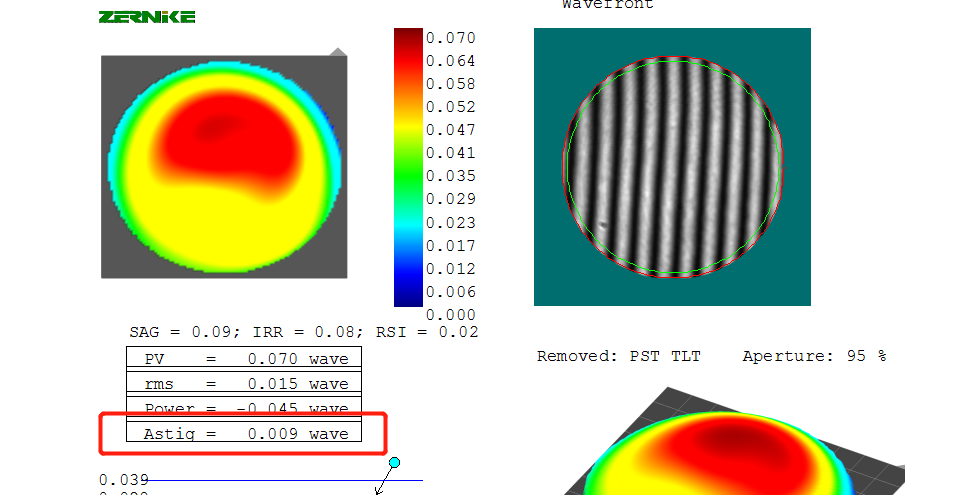Click the gray triangle above color map
The width and height of the screenshot is (955, 495).
[x=338, y=52]
